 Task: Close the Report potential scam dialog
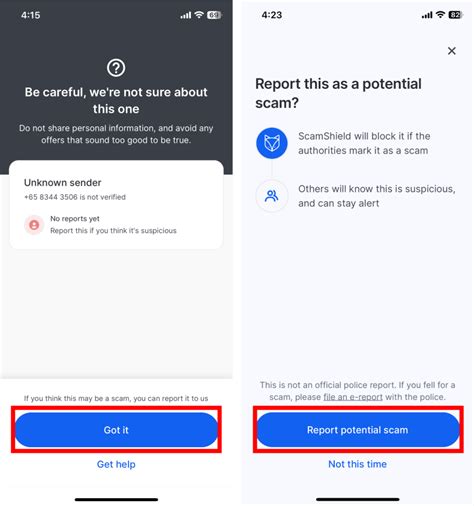click(452, 51)
